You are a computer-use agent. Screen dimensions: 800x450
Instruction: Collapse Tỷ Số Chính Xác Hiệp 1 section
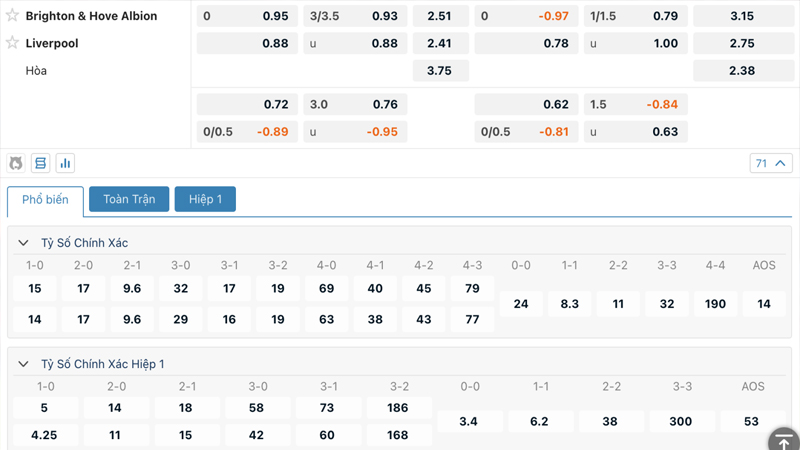[24, 364]
